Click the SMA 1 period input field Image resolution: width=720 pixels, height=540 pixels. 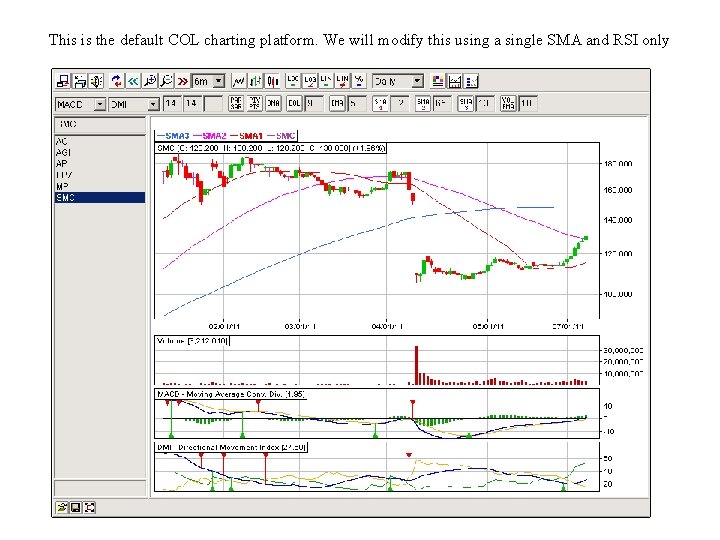[x=399, y=104]
